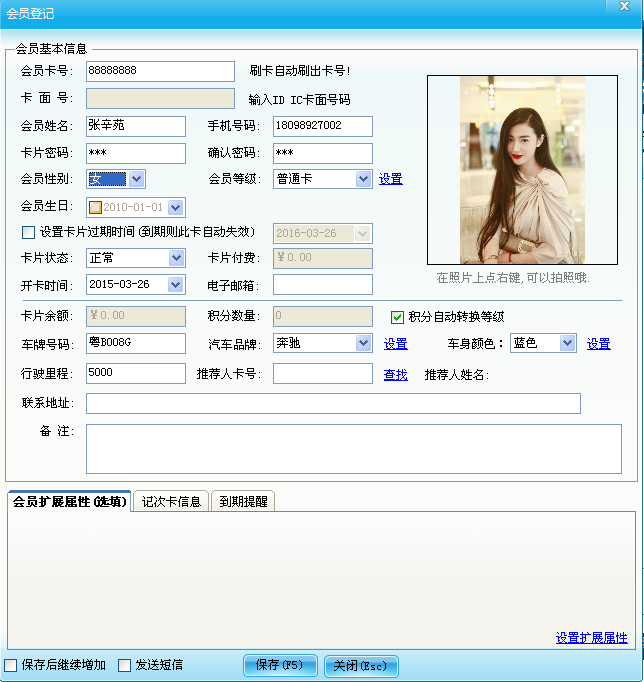The height and width of the screenshot is (682, 644).
Task: Open the 汽车品牌 奔驰 dropdown
Action: pos(363,343)
